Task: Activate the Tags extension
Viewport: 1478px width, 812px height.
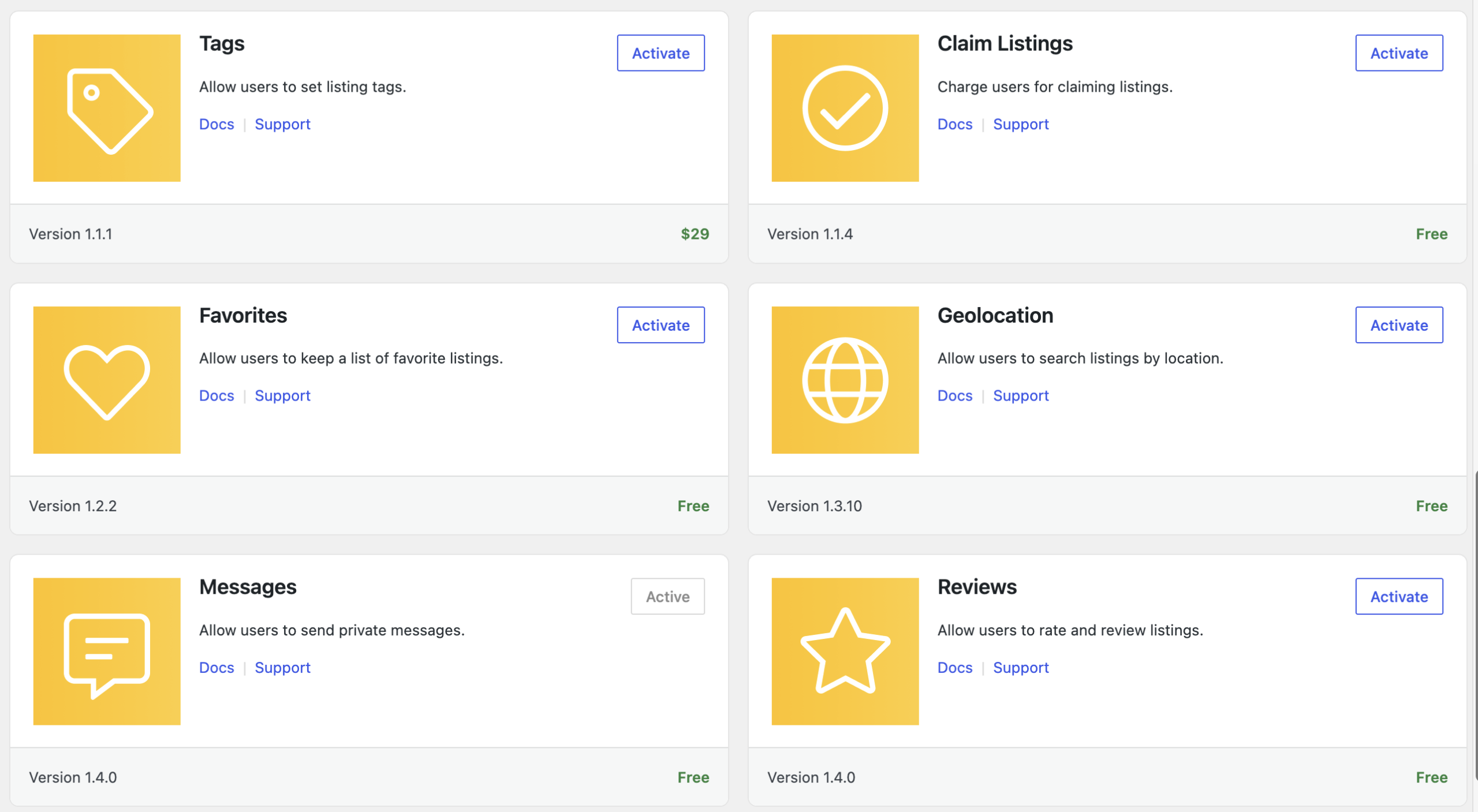Action: [x=660, y=53]
